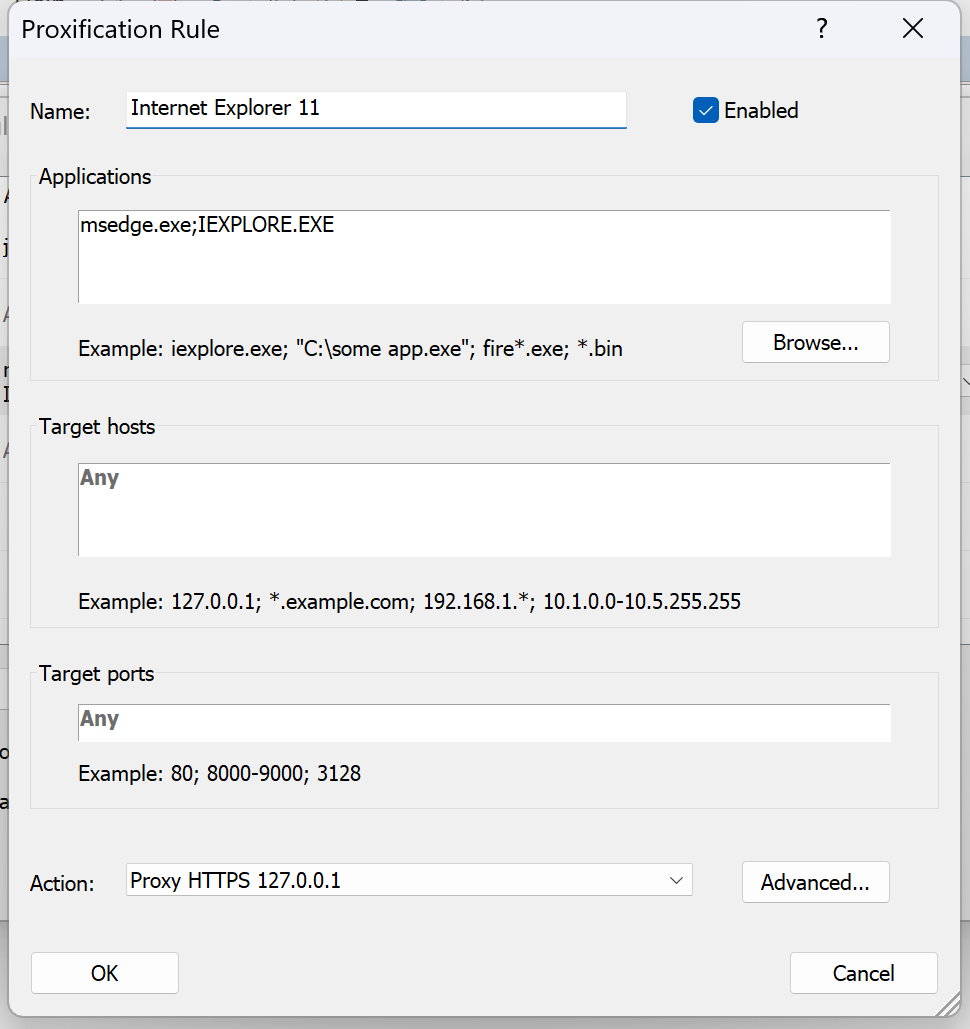Click the 'Name:' label
Viewport: 970px width, 1029px height.
(60, 112)
